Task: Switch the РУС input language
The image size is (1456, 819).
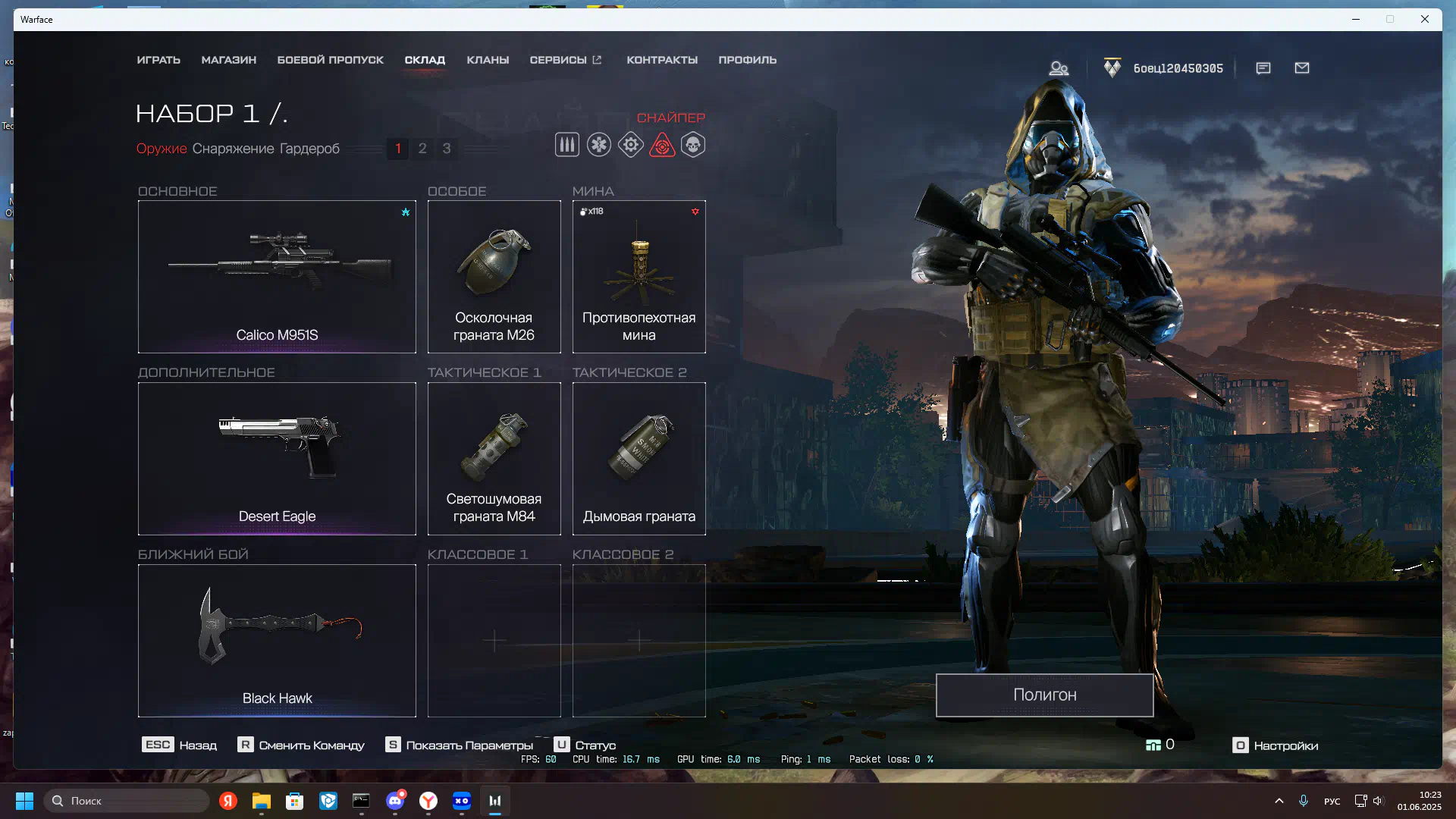Action: (x=1332, y=801)
